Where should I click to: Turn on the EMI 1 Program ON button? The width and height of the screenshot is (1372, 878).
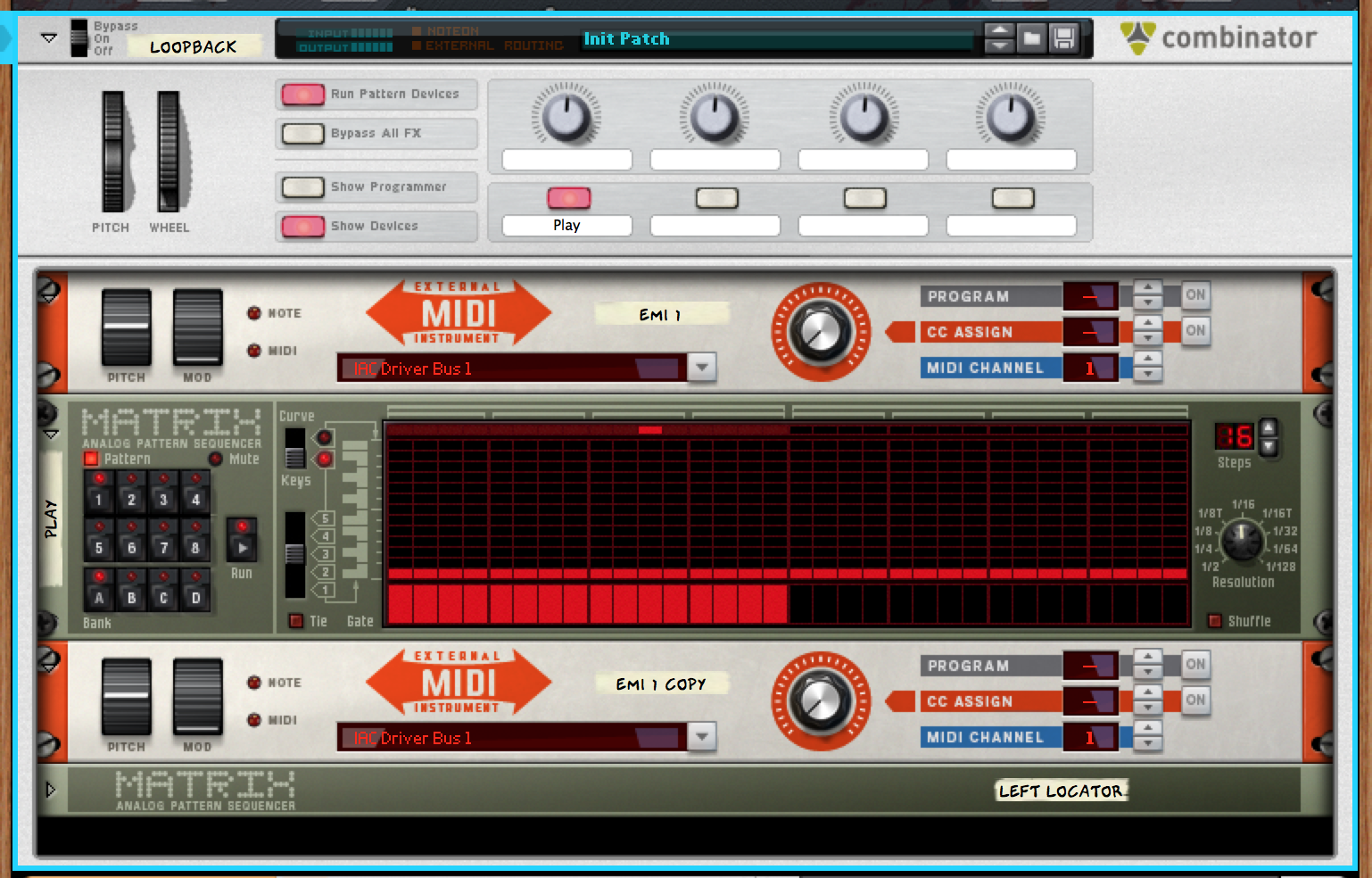[1195, 294]
